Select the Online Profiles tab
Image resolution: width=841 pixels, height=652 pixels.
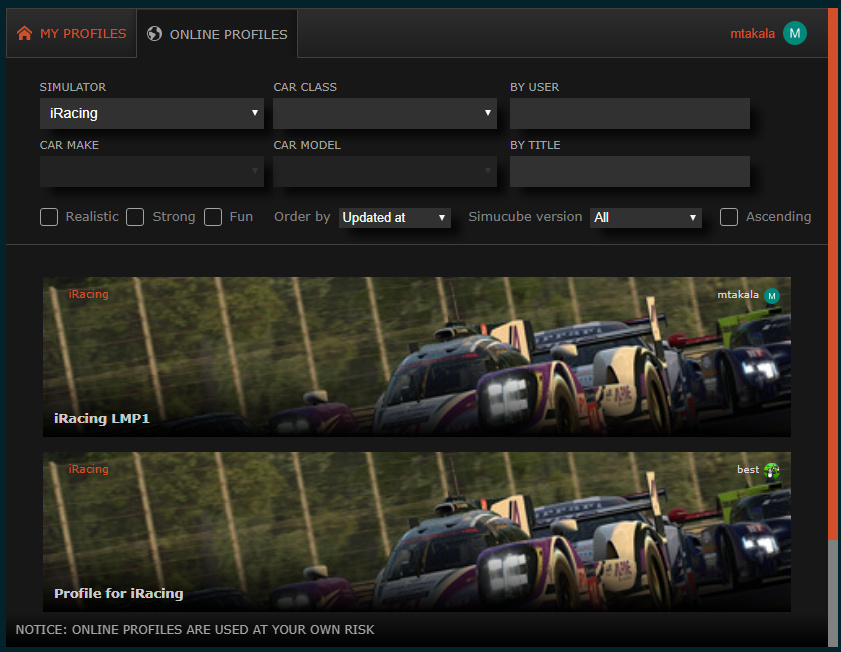pyautogui.click(x=218, y=34)
